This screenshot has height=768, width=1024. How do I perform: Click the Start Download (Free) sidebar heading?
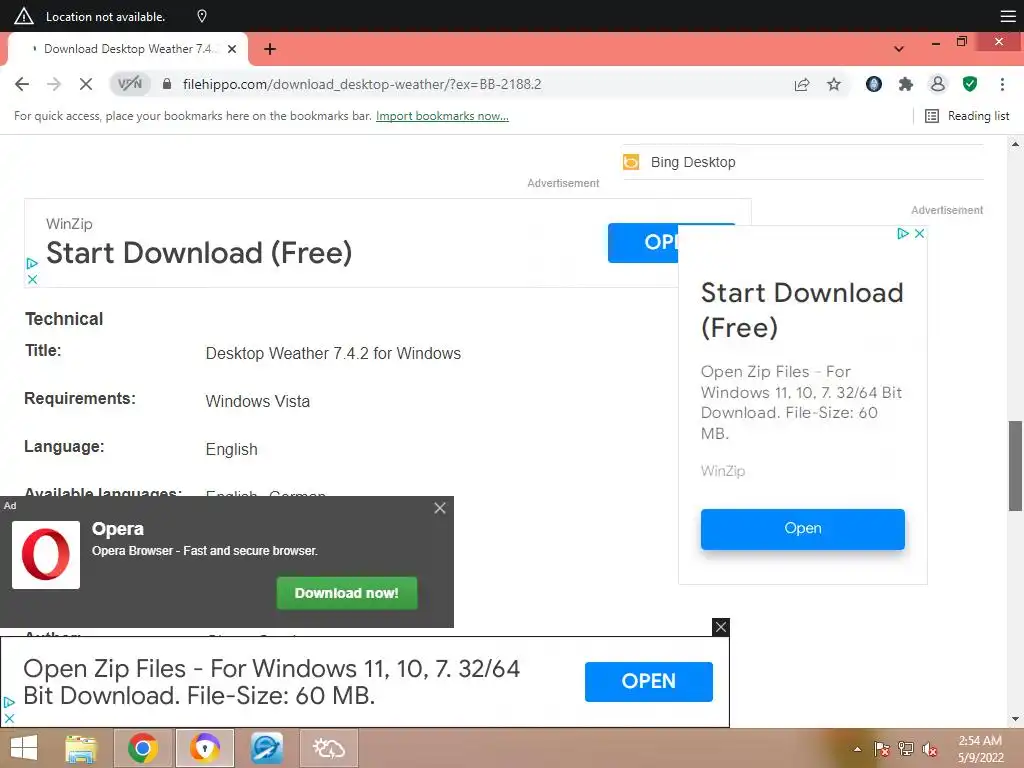pyautogui.click(x=802, y=310)
